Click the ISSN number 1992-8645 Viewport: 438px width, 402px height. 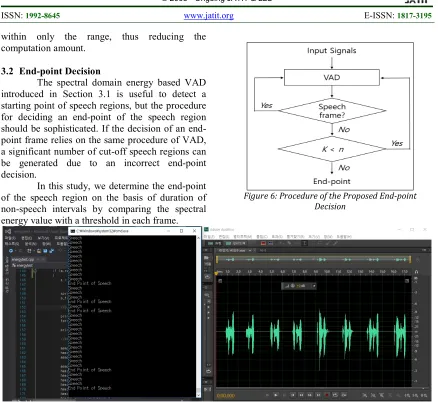tap(43, 16)
